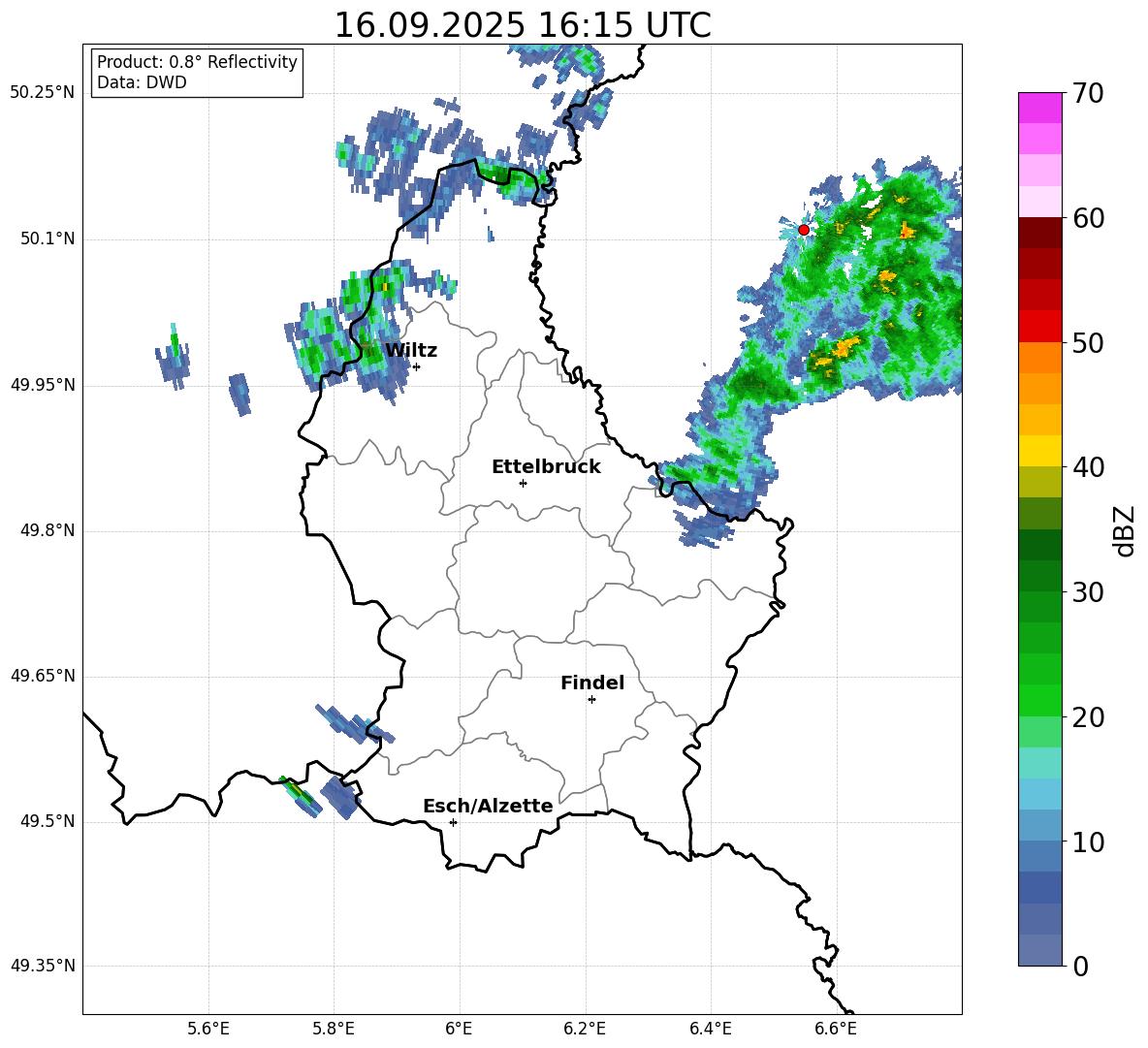This screenshot has width=1148, height=1048.
Task: Click the title 16.09.2025 16:15 UTC
Action: tap(523, 25)
